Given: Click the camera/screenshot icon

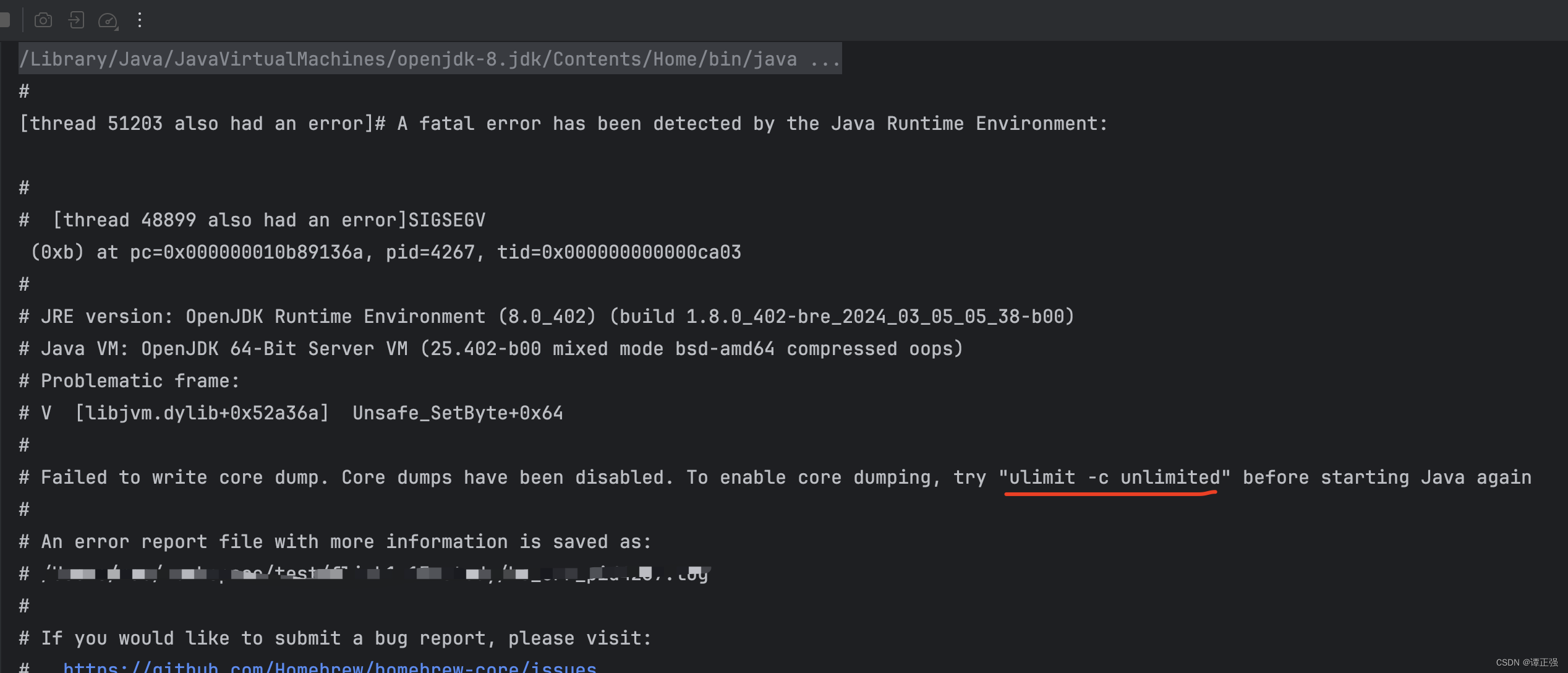Looking at the screenshot, I should [45, 18].
